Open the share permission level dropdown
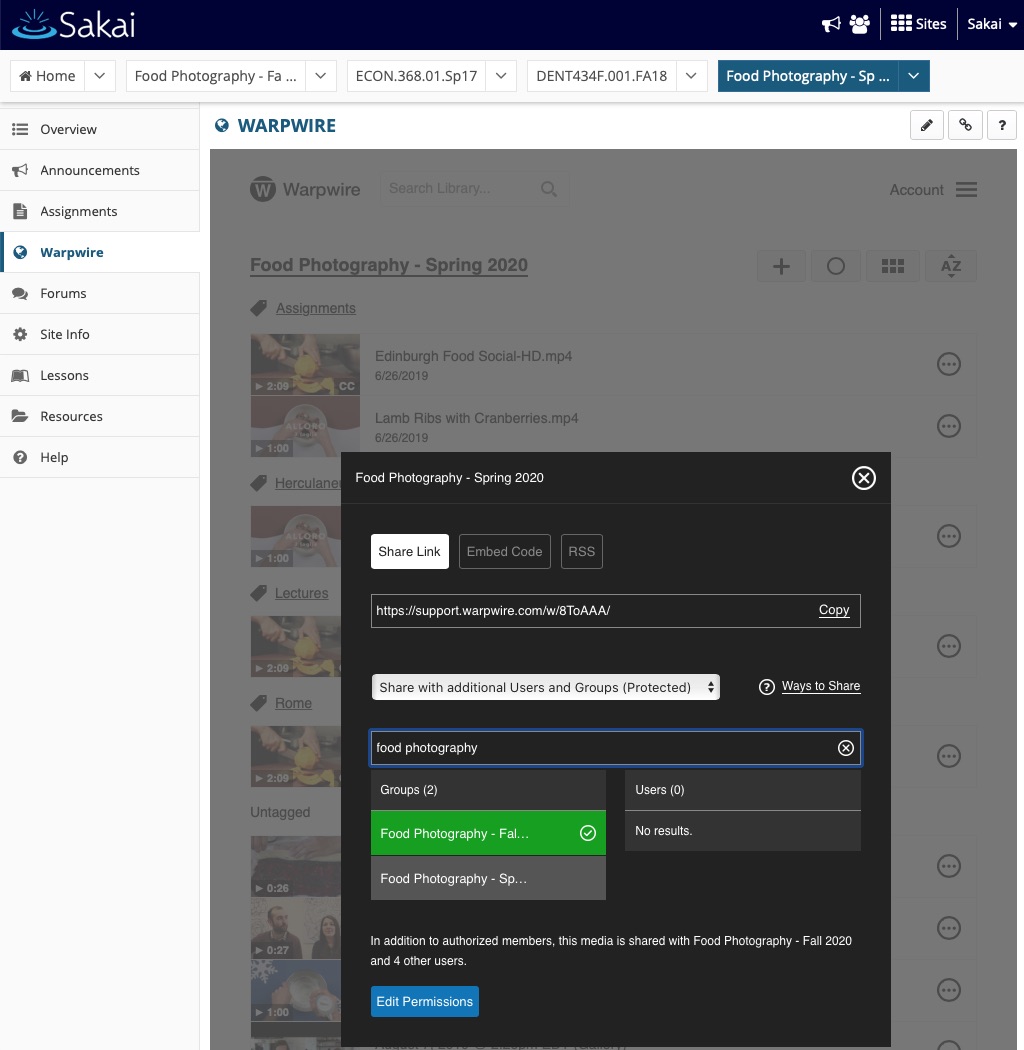 tap(546, 687)
